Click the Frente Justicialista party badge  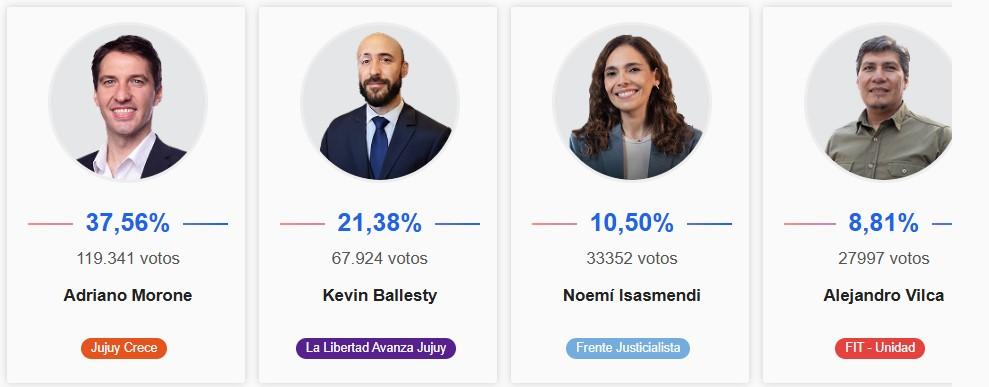628,348
